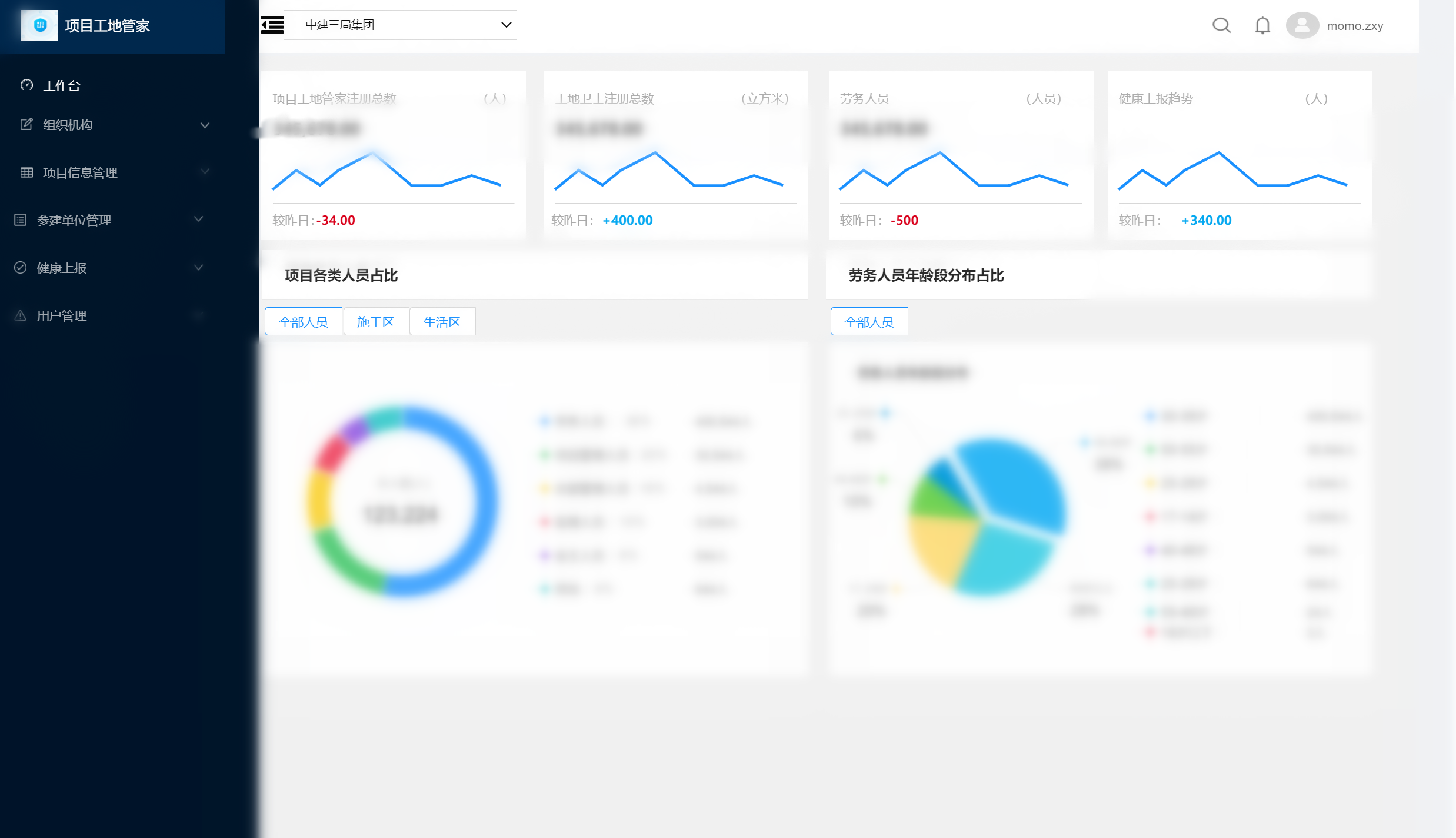Click the 项目工地管家注册总数 card title
This screenshot has width=1456, height=838.
point(334,98)
